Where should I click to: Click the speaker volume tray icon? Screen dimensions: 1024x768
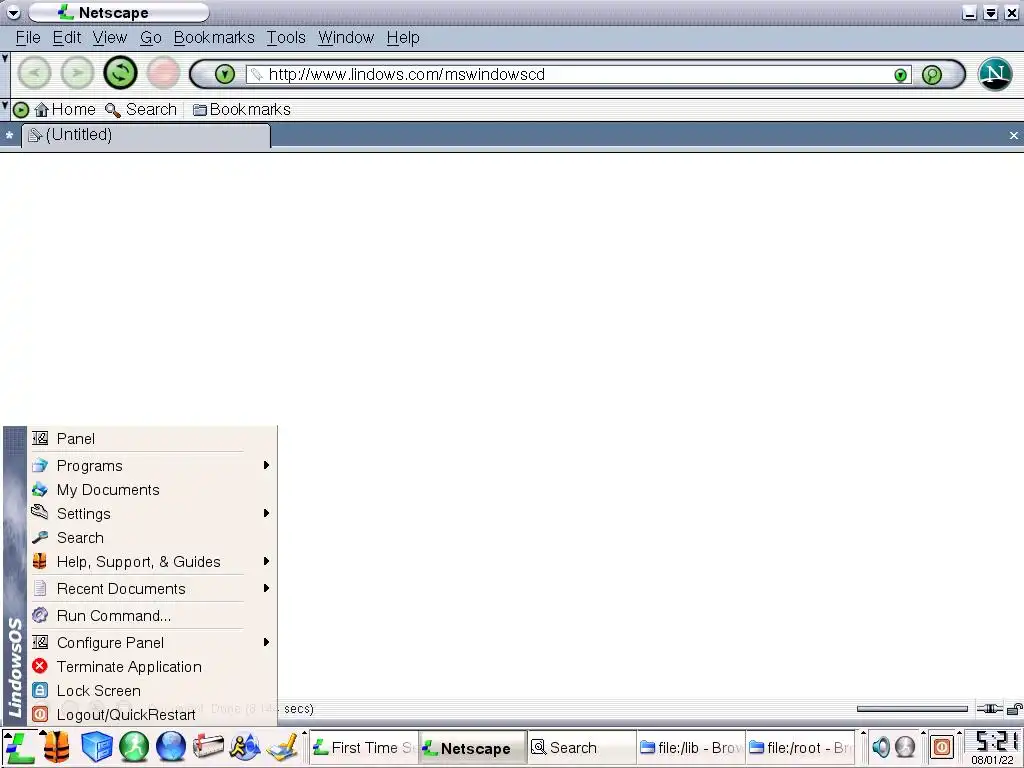point(880,747)
